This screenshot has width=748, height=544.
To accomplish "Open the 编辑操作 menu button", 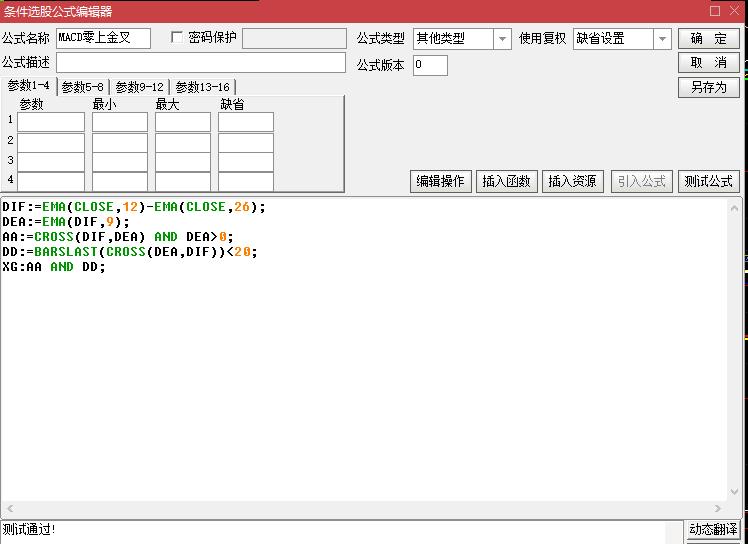I will coord(440,181).
